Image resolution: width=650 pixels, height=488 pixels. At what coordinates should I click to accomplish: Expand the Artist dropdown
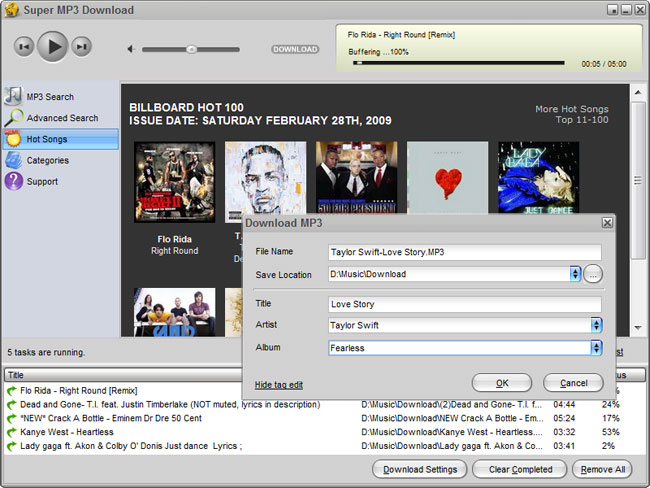tap(596, 325)
